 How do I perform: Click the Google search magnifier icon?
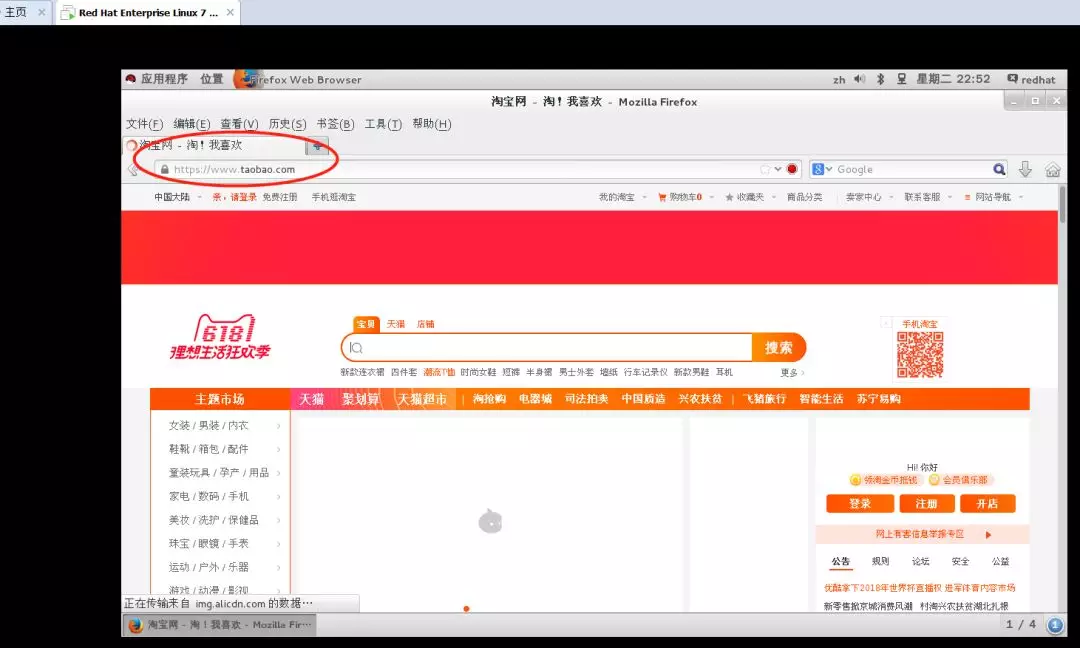[999, 169]
